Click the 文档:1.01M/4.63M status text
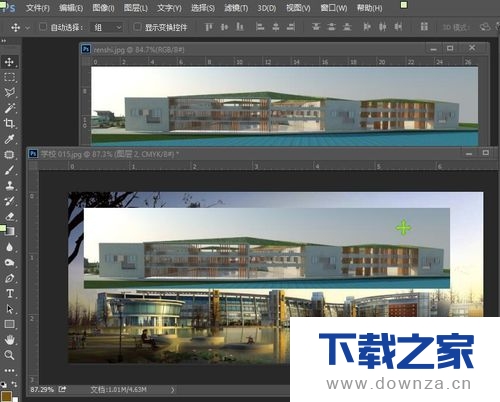The width and height of the screenshot is (500, 402). tap(118, 389)
